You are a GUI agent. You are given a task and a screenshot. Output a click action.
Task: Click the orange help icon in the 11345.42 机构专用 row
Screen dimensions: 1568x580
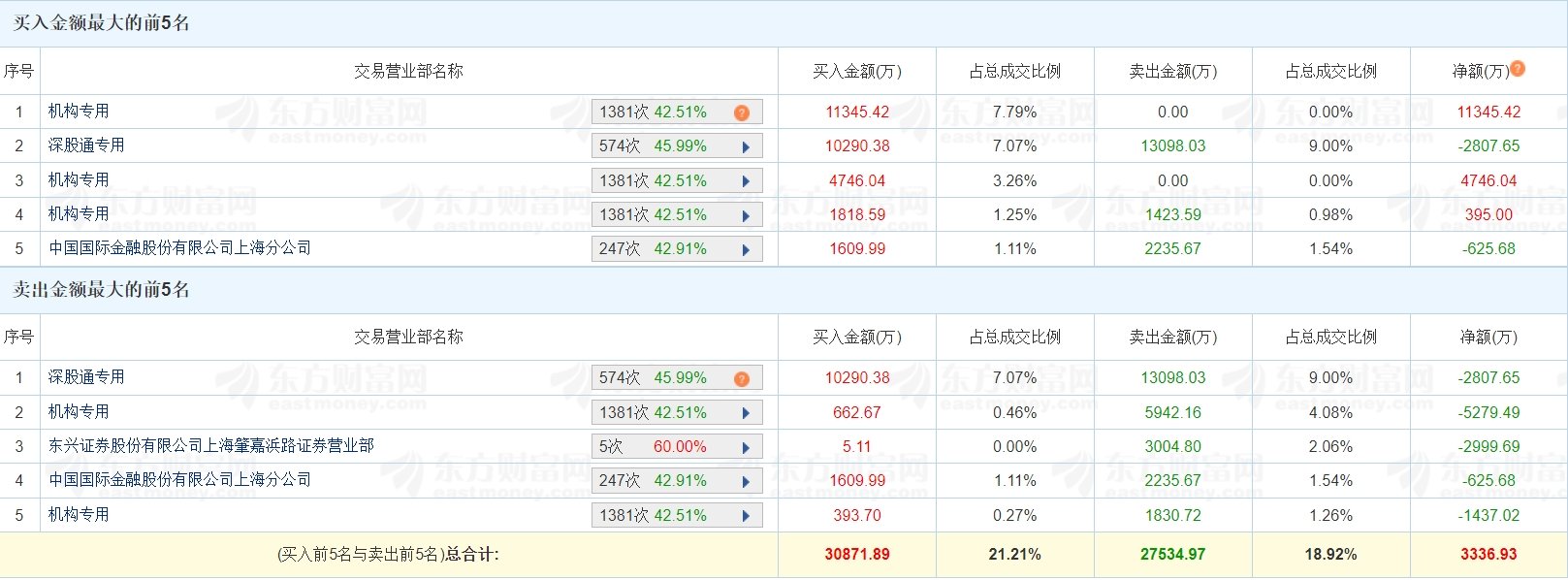(742, 113)
